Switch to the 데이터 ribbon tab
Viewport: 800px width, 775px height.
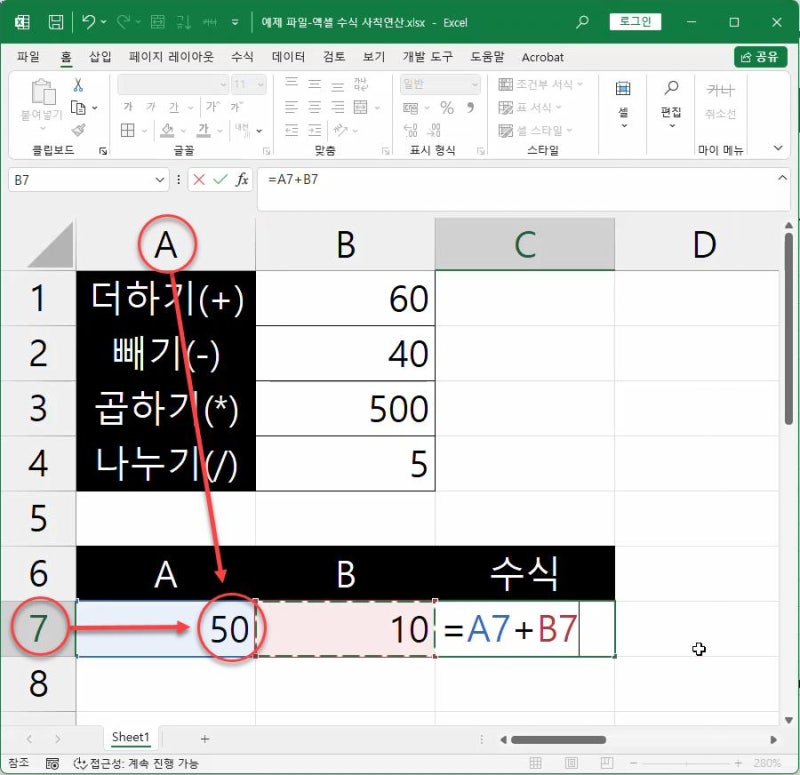(x=288, y=57)
